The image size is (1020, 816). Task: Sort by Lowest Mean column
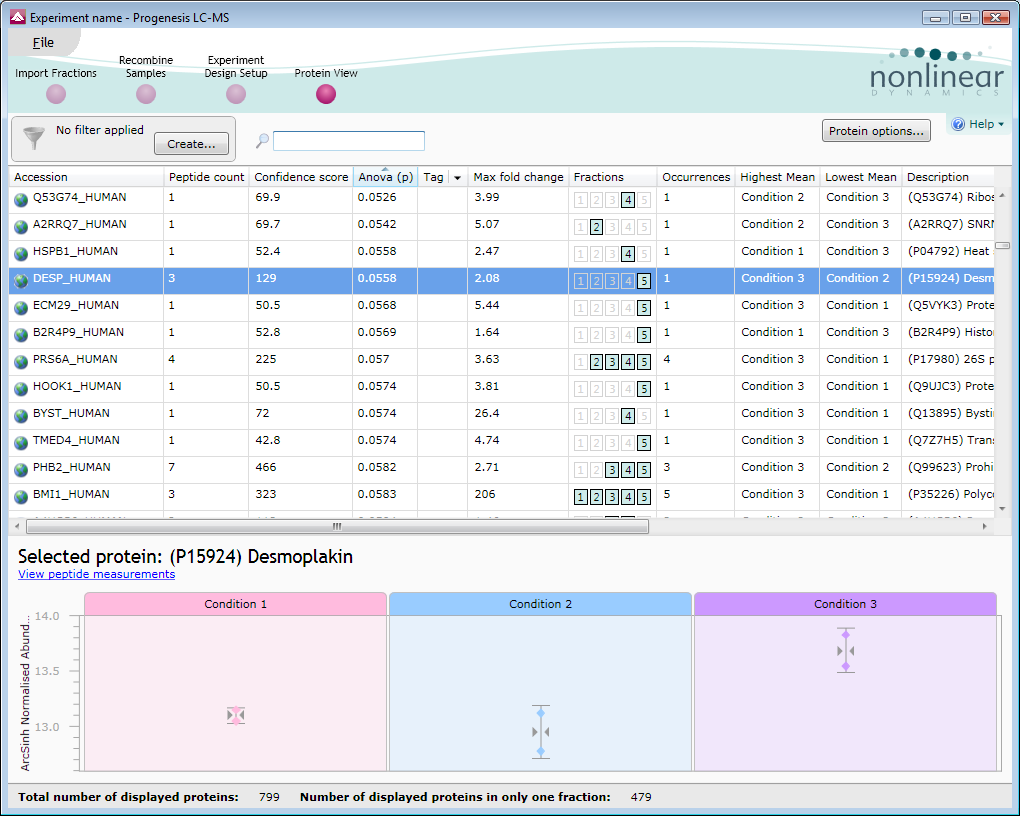[x=861, y=177]
